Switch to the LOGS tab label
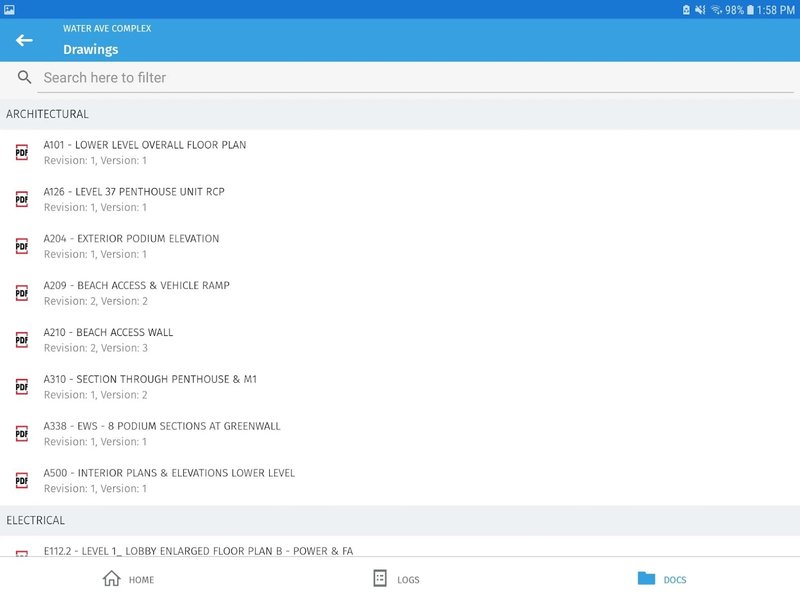 pos(408,580)
